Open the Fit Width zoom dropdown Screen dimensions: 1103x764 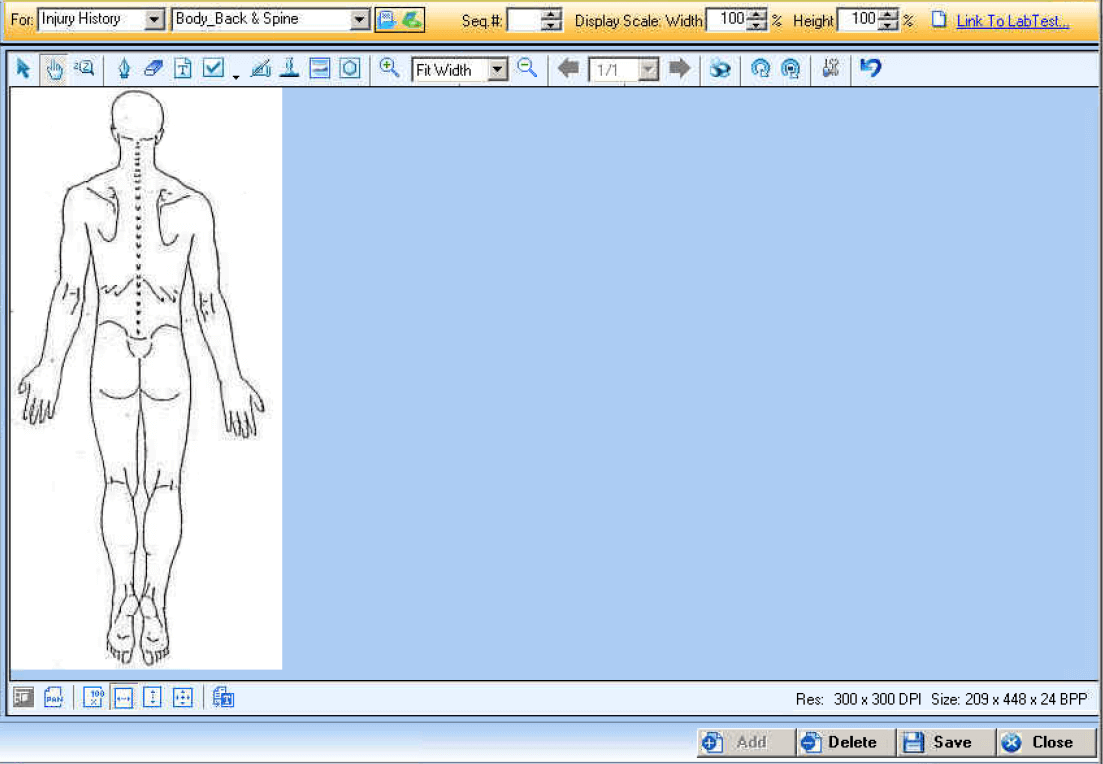tap(497, 70)
